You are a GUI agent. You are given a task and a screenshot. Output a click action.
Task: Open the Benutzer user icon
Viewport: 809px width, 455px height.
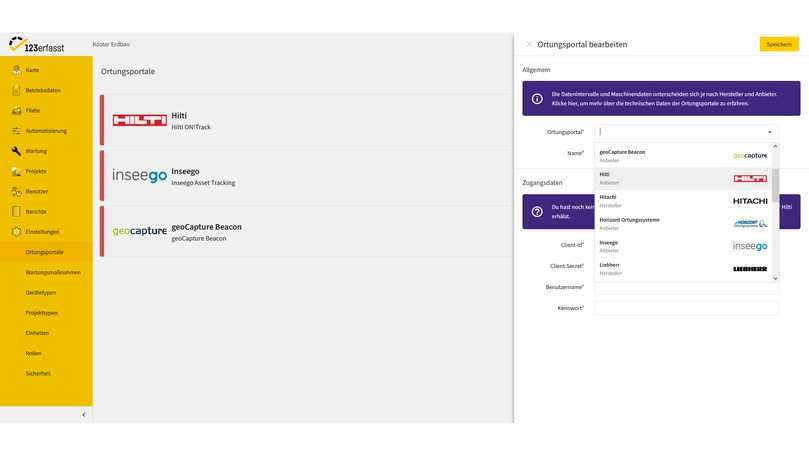coord(16,191)
